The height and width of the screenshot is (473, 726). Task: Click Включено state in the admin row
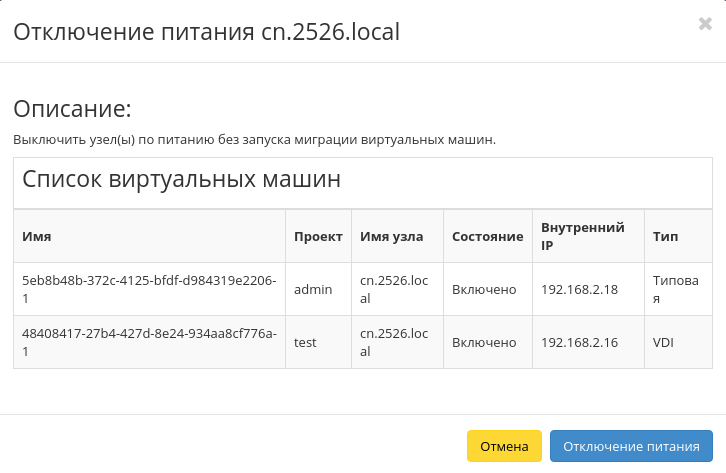[484, 289]
